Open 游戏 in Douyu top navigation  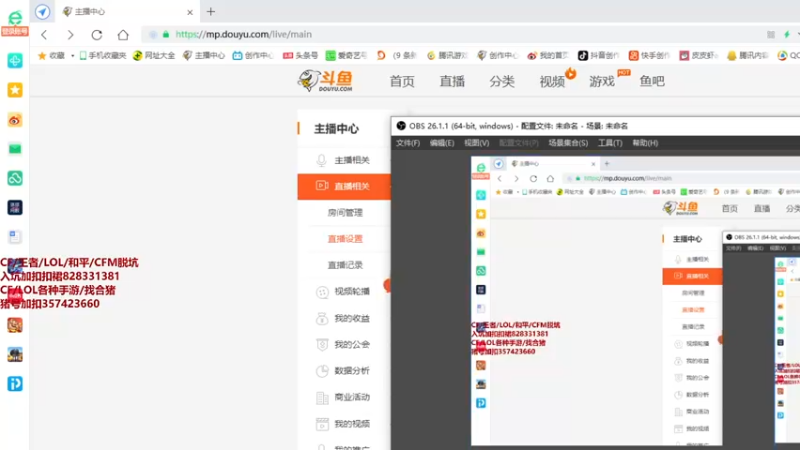[602, 81]
